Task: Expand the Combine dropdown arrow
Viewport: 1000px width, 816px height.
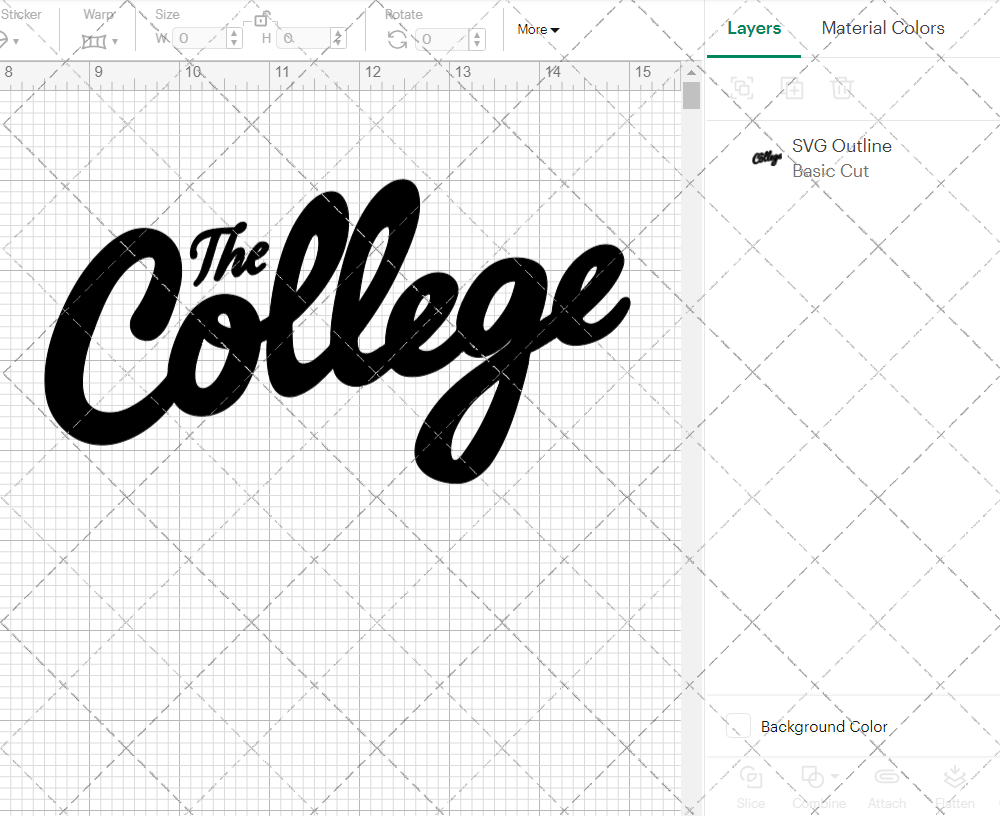Action: 835,776
